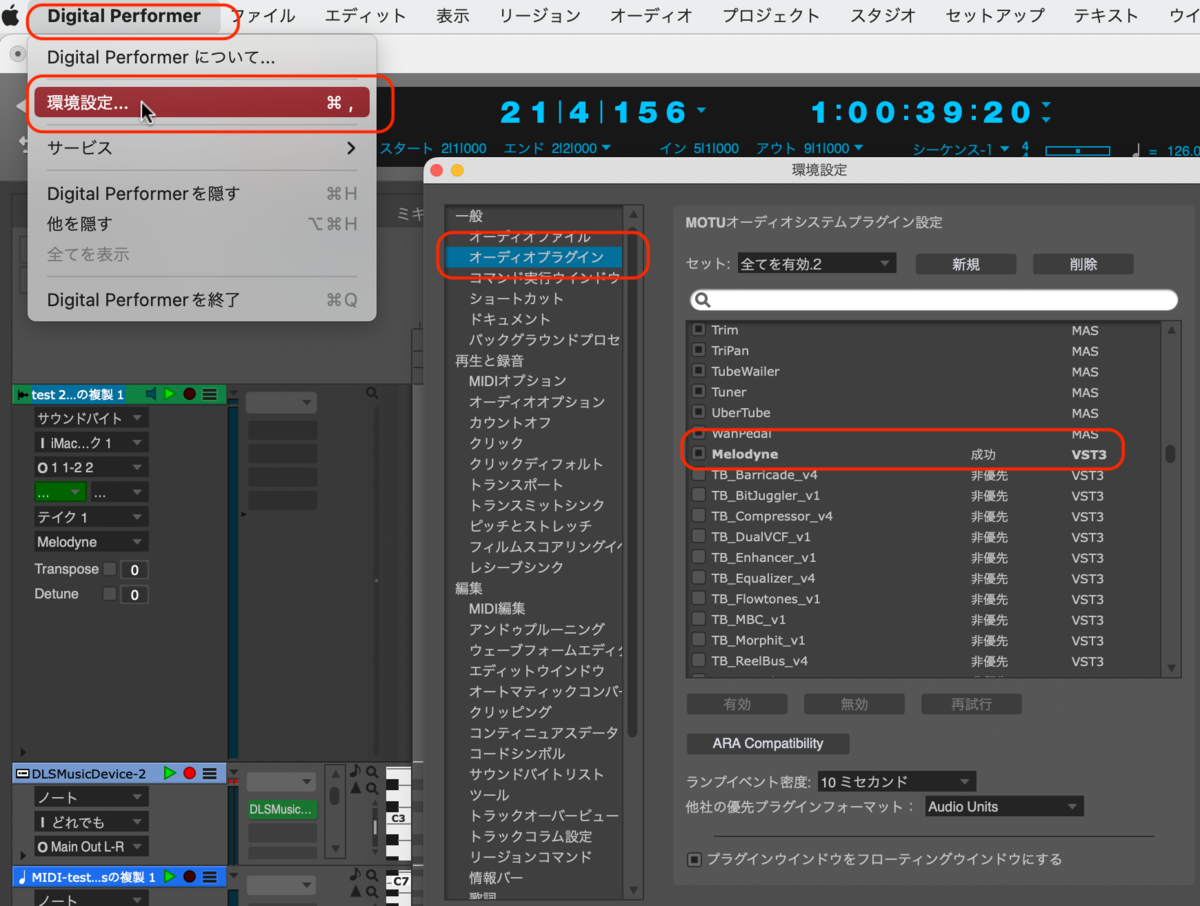Open the MIDI-test track hamburger menu
The height and width of the screenshot is (906, 1200).
point(209,877)
